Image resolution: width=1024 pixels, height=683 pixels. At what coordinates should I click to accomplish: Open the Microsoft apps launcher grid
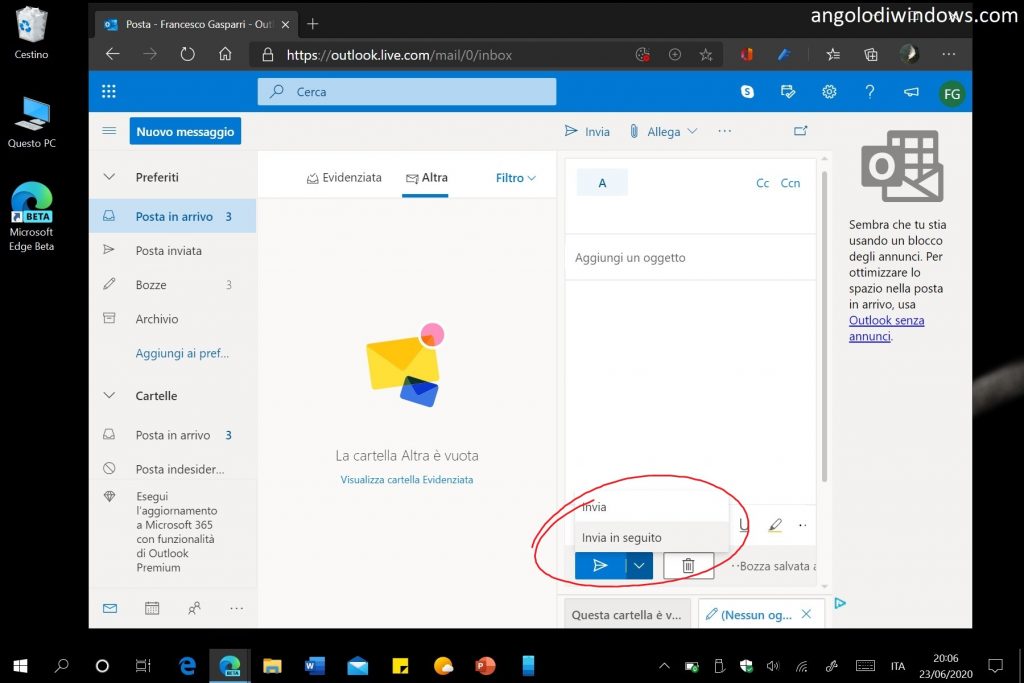click(109, 92)
